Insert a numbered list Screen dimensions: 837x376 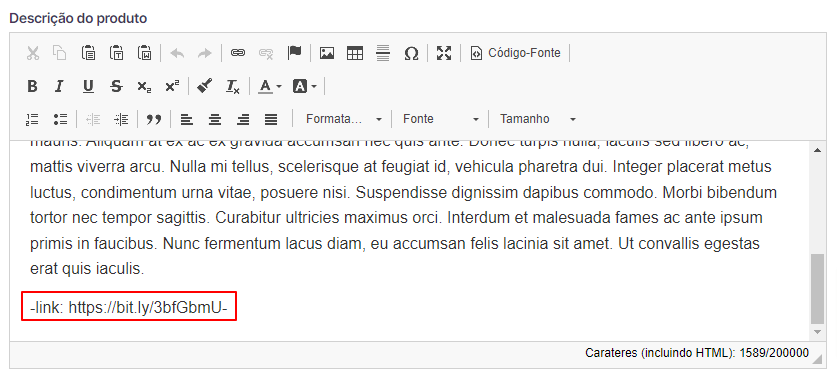(33, 119)
